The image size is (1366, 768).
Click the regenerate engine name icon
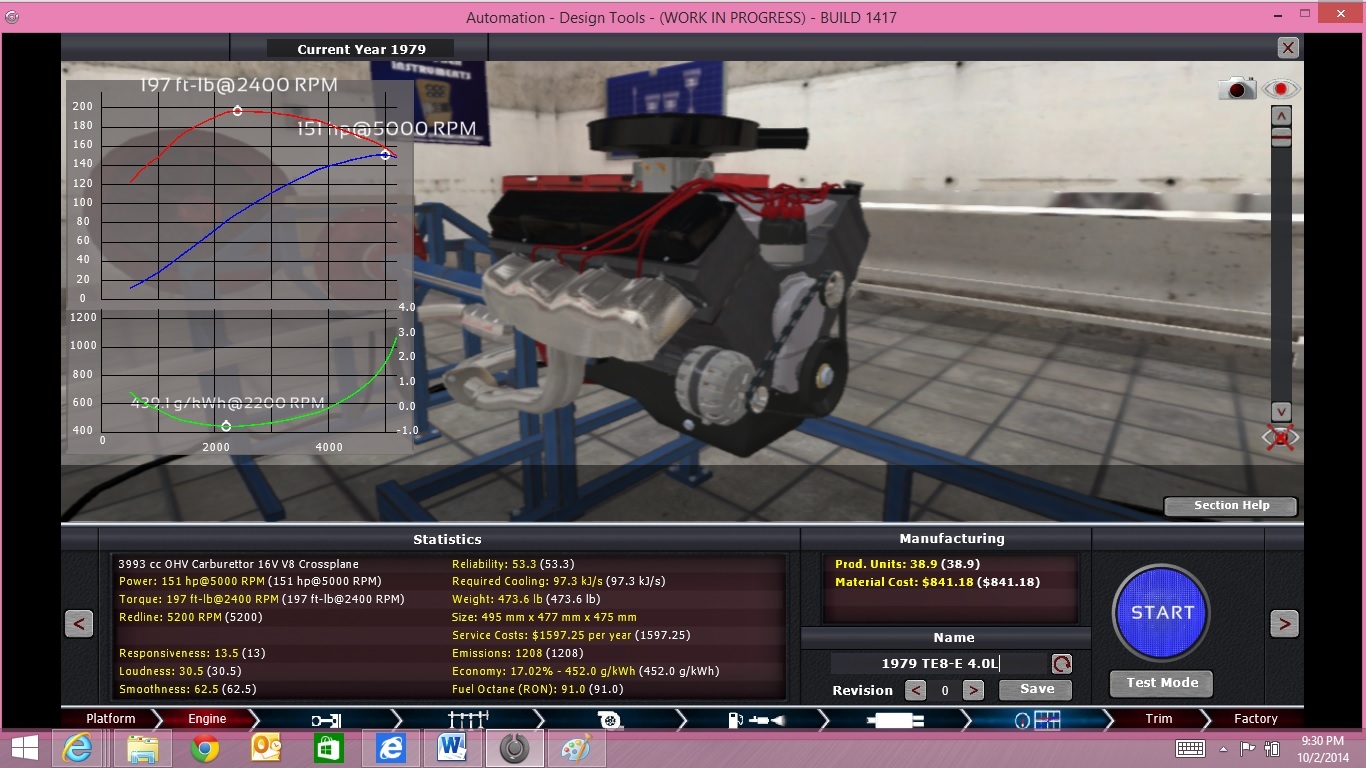pos(1061,664)
